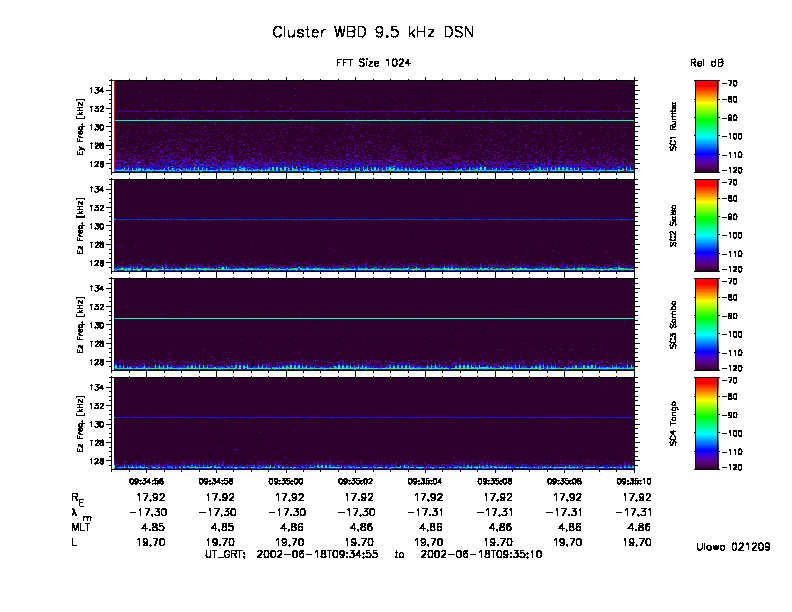Click the "SC1 Rumba" spacecraft label
This screenshot has width=792, height=612.
pos(674,126)
